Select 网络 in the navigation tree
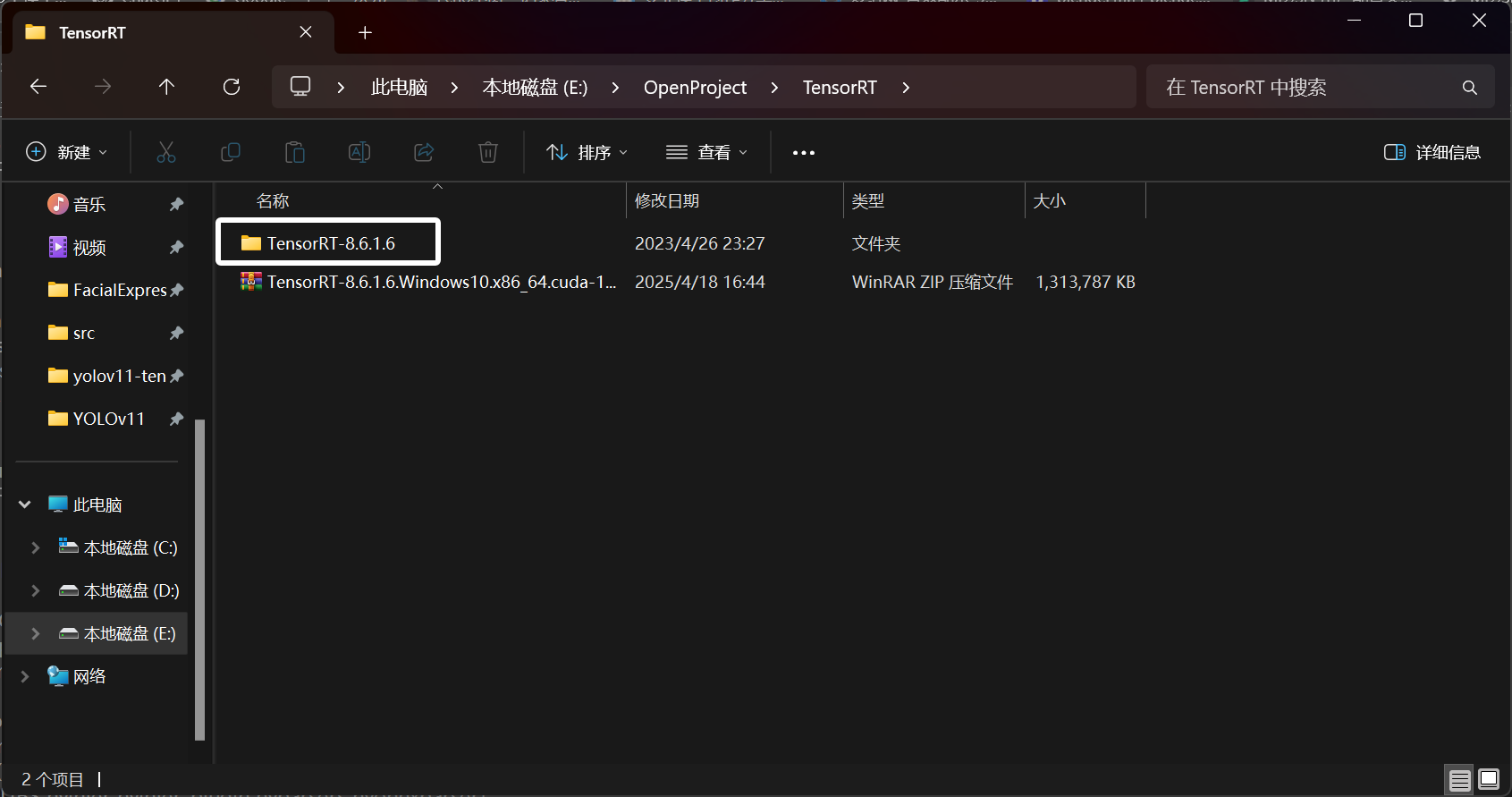The width and height of the screenshot is (1512, 797). point(77,676)
